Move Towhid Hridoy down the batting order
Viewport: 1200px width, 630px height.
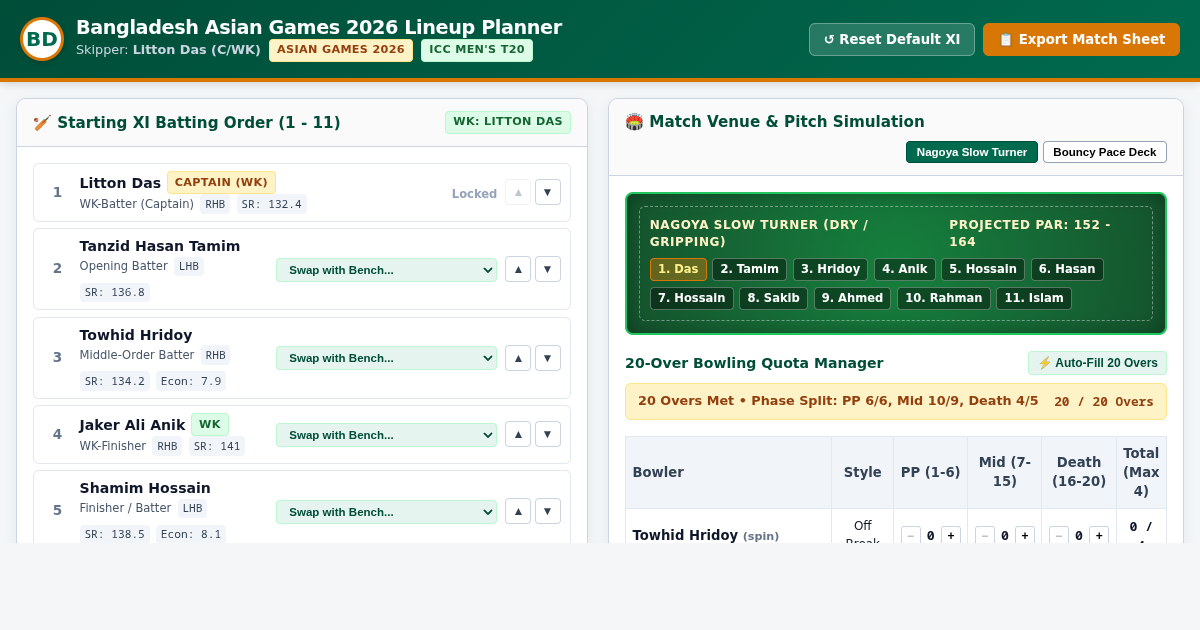click(548, 358)
